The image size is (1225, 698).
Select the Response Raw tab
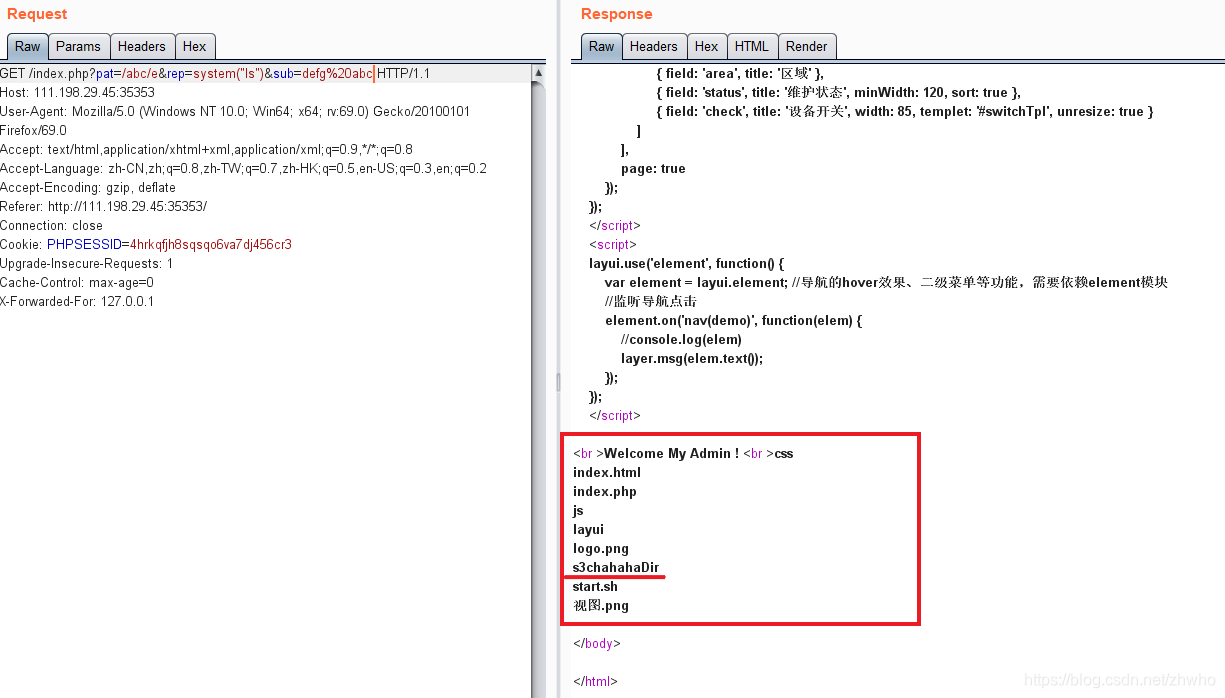601,46
